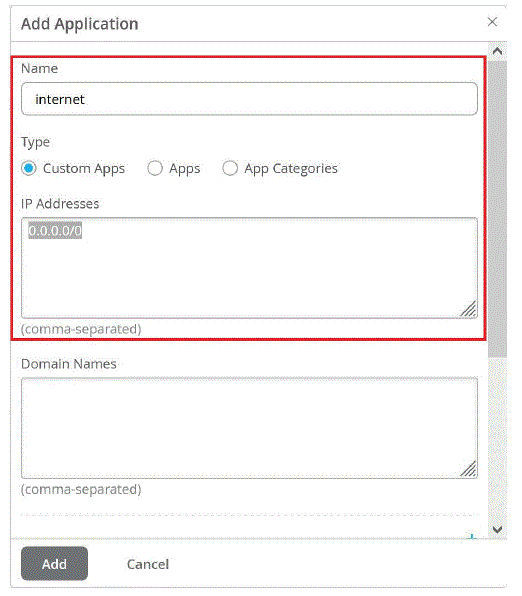Screen dimensions: 522x596
Task: Click the IP Addresses textarea resize handle
Action: (468, 309)
